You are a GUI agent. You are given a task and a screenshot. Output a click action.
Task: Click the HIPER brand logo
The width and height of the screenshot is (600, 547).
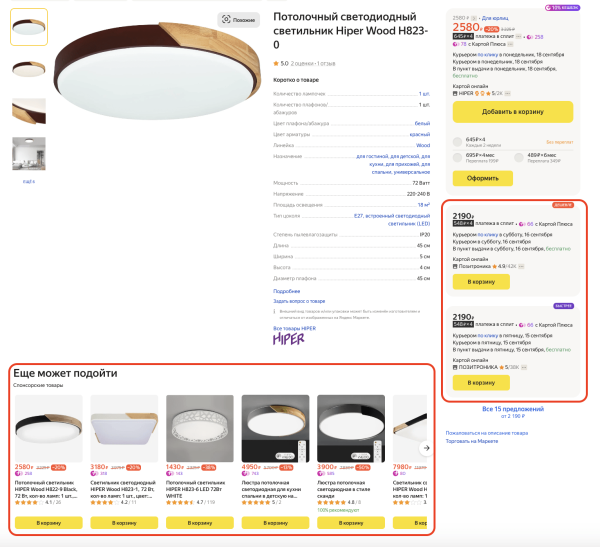(289, 339)
